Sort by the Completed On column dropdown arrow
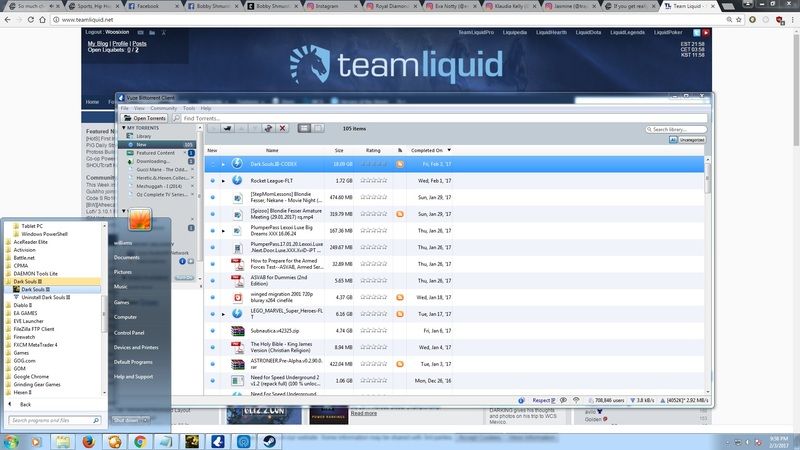The height and width of the screenshot is (450, 800). [x=449, y=150]
